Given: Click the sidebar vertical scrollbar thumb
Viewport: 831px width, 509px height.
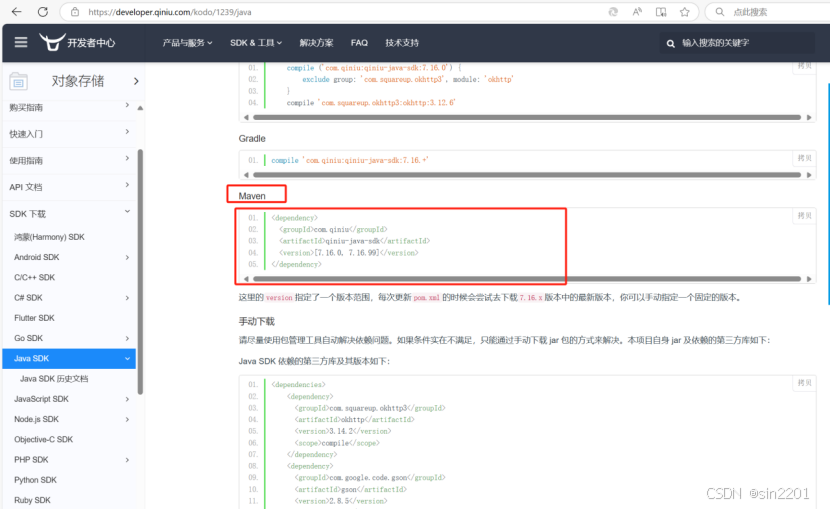Looking at the screenshot, I should (x=140, y=271).
